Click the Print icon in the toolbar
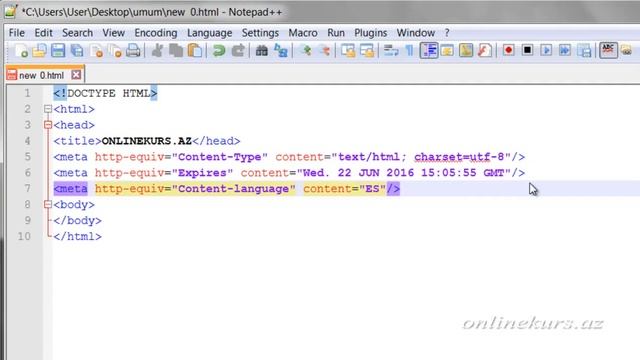This screenshot has width=640, height=360. [x=133, y=51]
